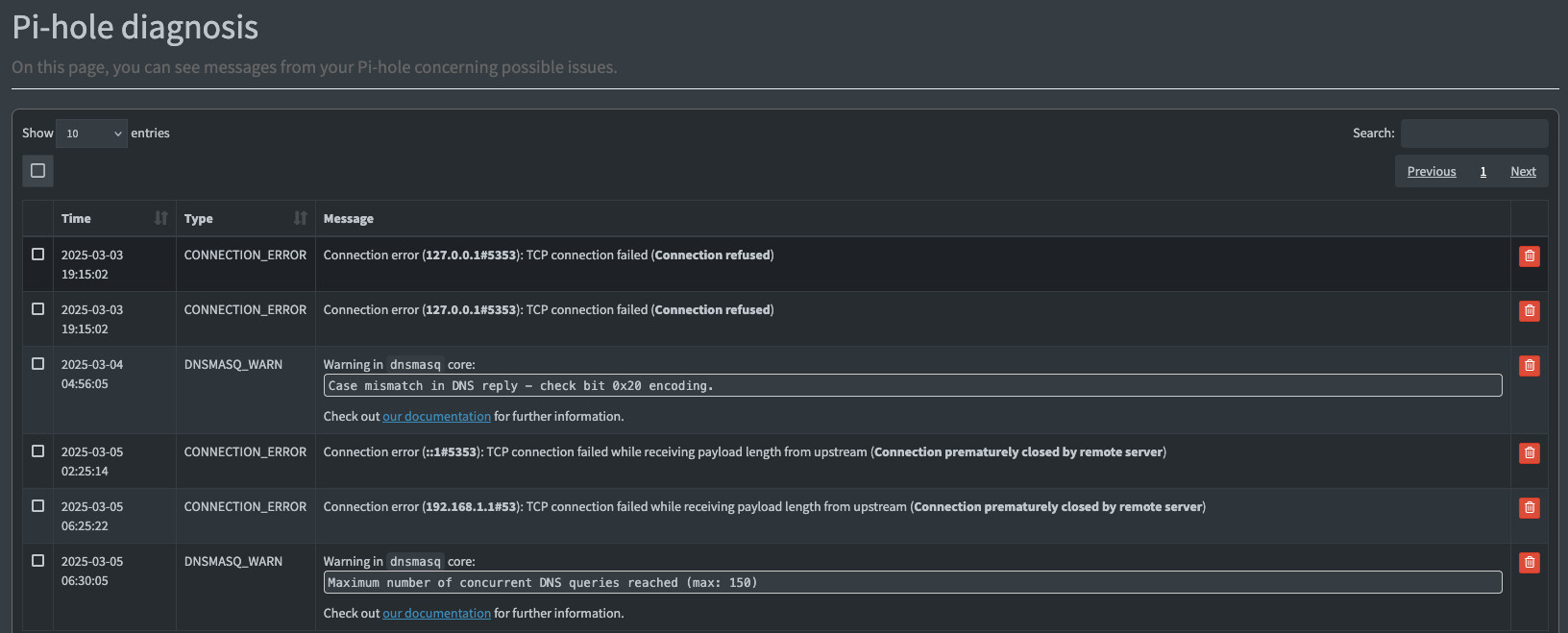The image size is (1568, 633).
Task: Click the Case mismatch in DNS reply text
Action: pos(521,385)
